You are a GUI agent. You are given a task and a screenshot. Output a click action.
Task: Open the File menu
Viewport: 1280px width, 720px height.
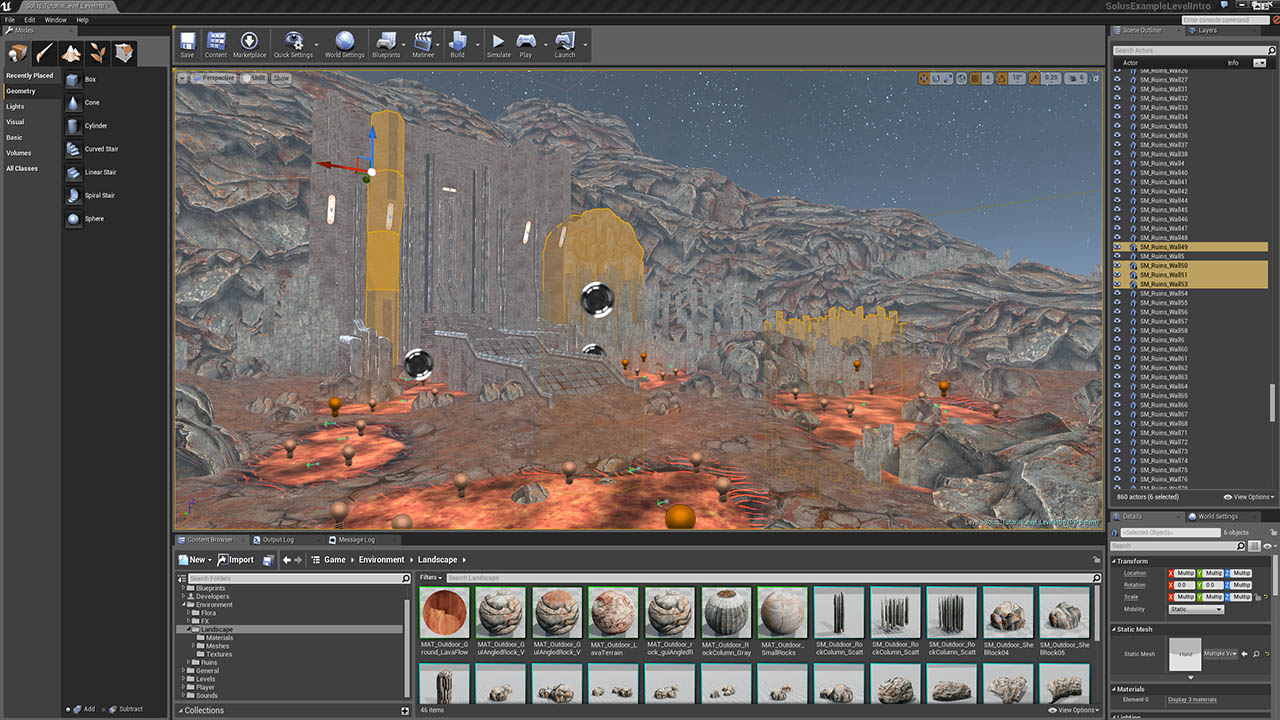tap(10, 19)
